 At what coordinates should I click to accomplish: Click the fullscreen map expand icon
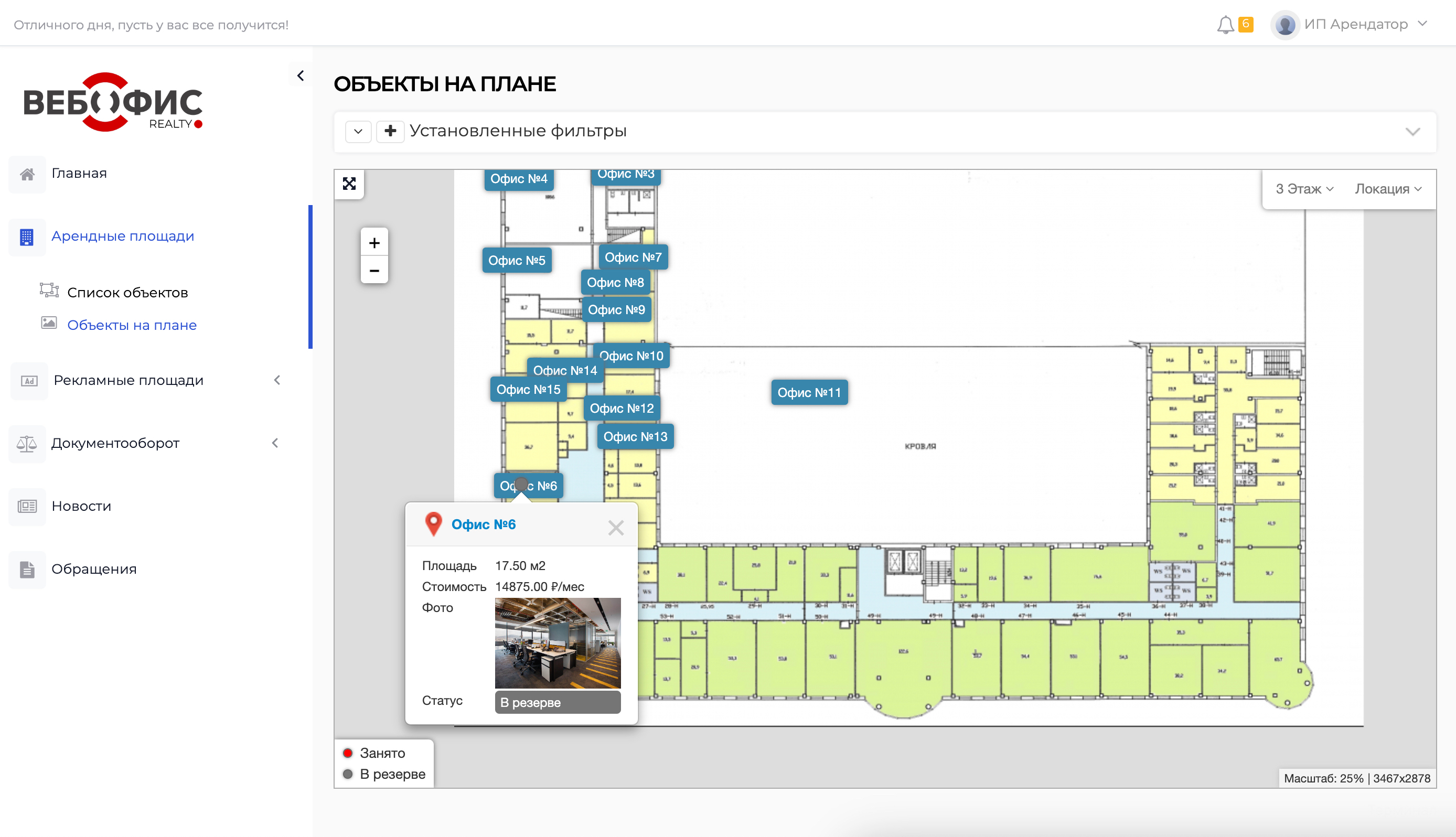349,184
